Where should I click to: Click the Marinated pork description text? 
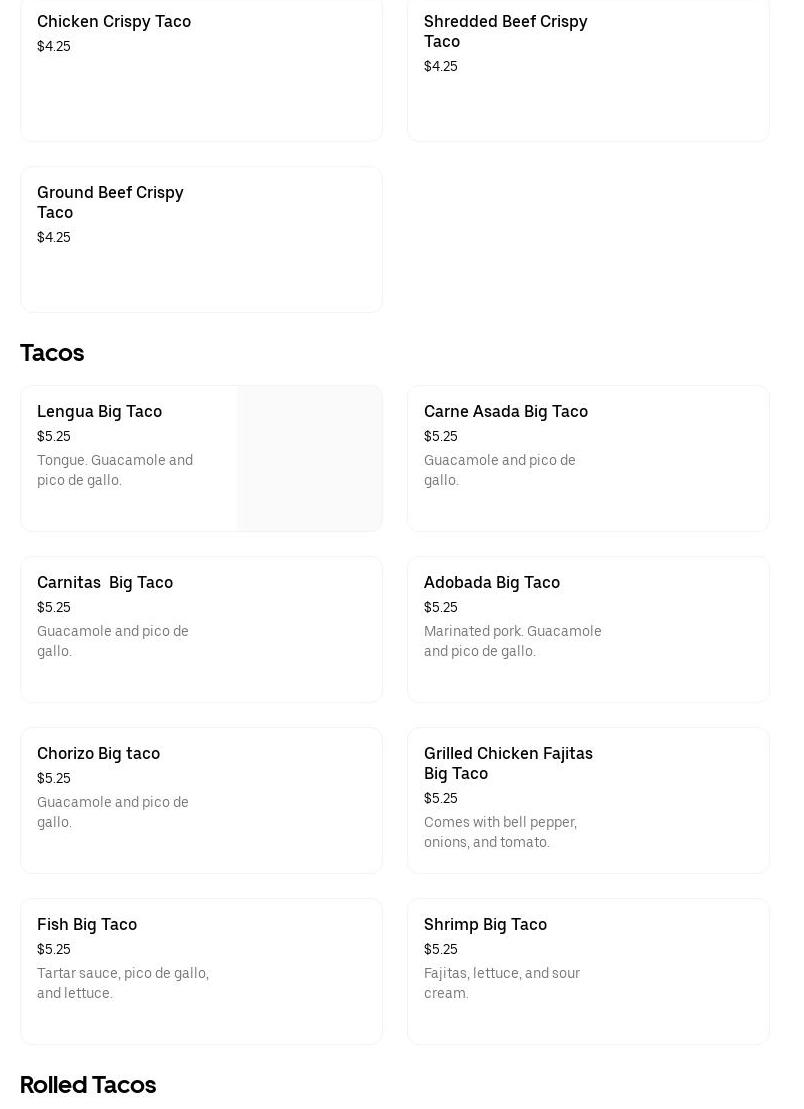coord(512,642)
